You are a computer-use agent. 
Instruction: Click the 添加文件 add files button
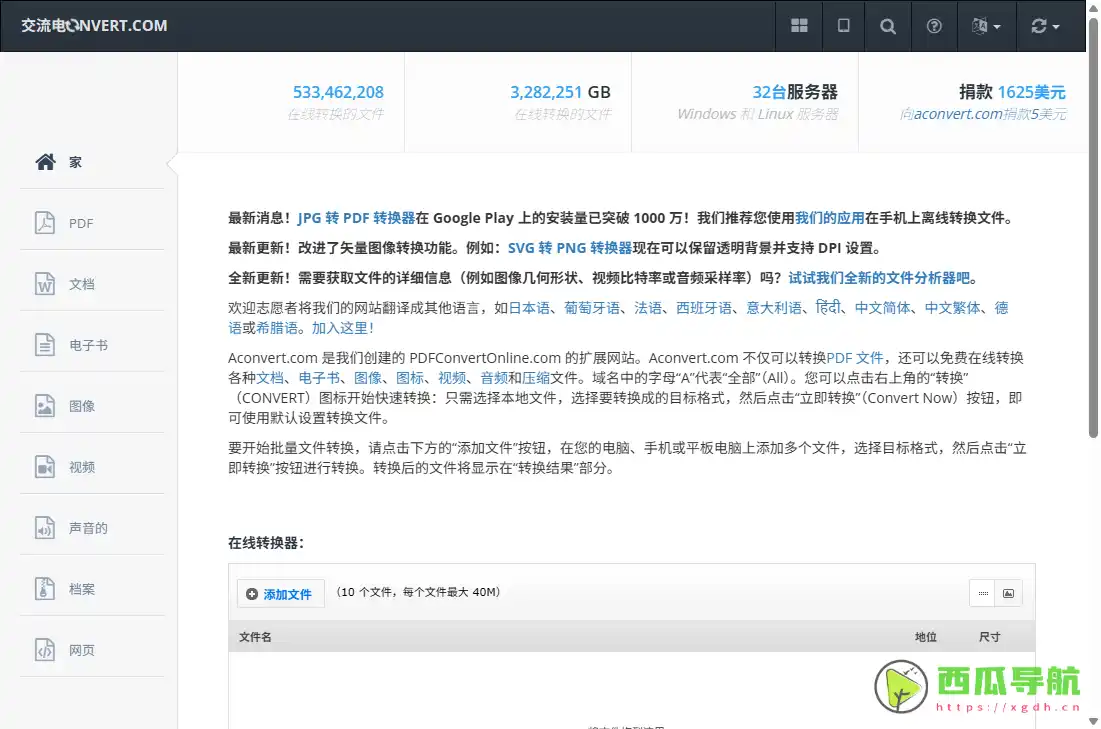280,594
